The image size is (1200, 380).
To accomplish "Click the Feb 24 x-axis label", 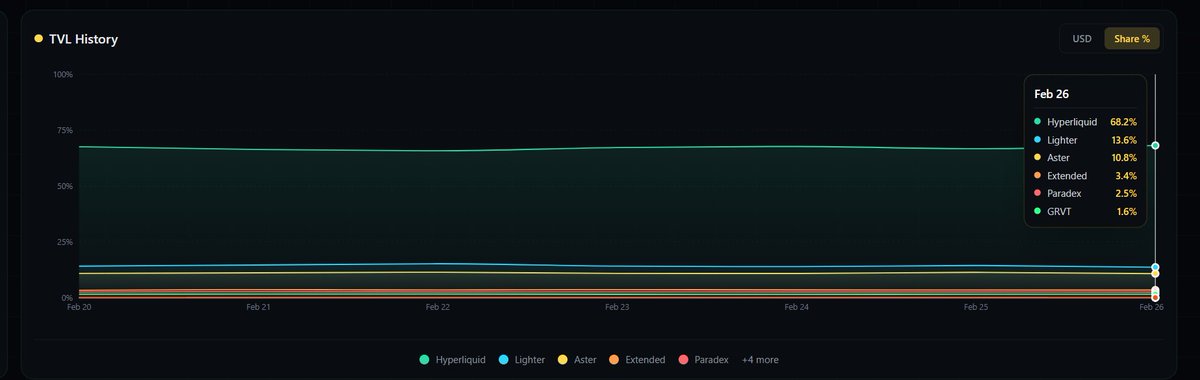I will point(797,308).
